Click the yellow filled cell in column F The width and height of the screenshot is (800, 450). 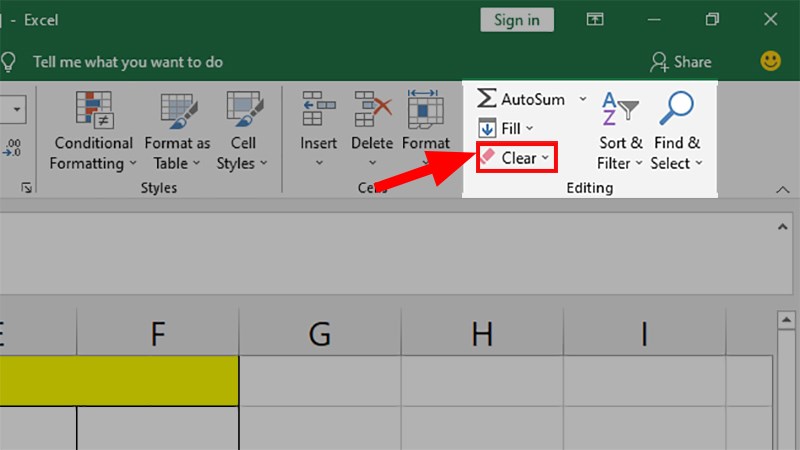[157, 380]
